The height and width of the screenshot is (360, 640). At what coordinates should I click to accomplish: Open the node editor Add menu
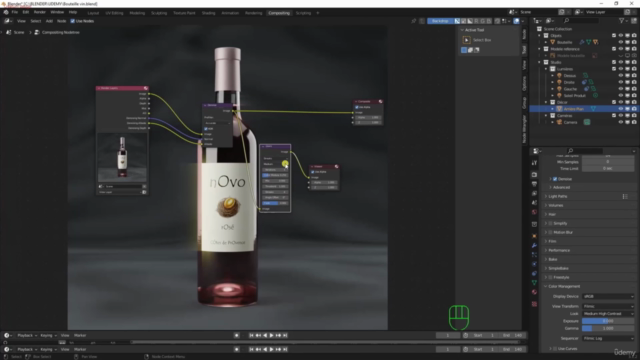click(49, 21)
